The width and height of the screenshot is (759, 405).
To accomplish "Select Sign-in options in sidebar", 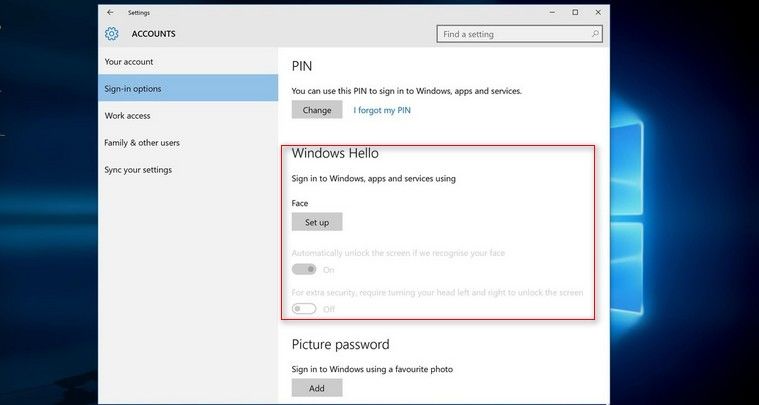I will (188, 88).
